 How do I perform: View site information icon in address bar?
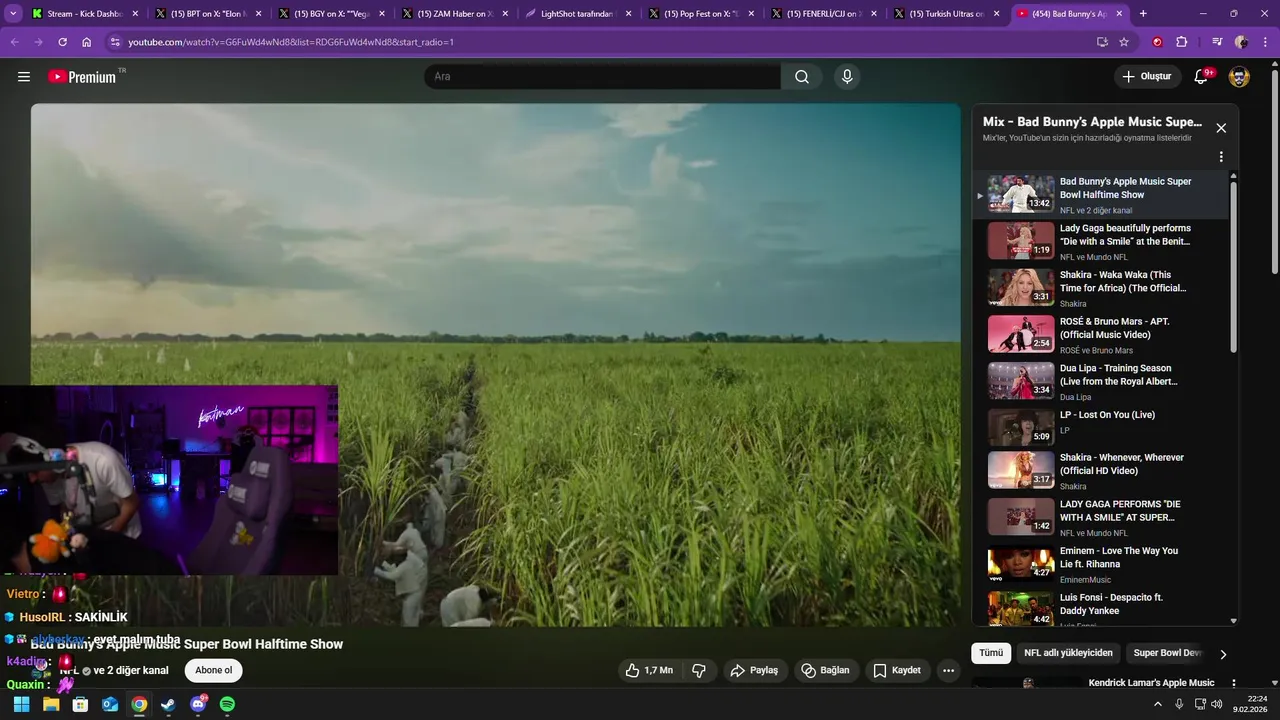point(115,42)
